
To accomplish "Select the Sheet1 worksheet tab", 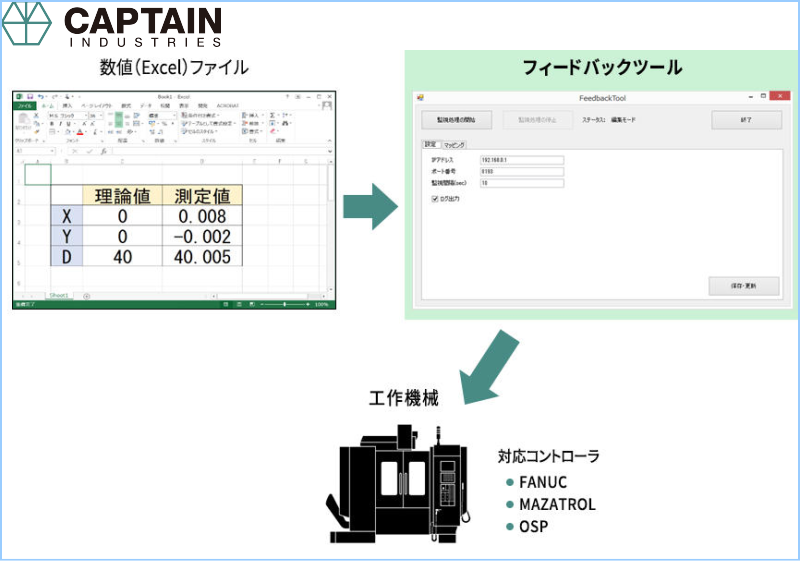I will tap(59, 295).
